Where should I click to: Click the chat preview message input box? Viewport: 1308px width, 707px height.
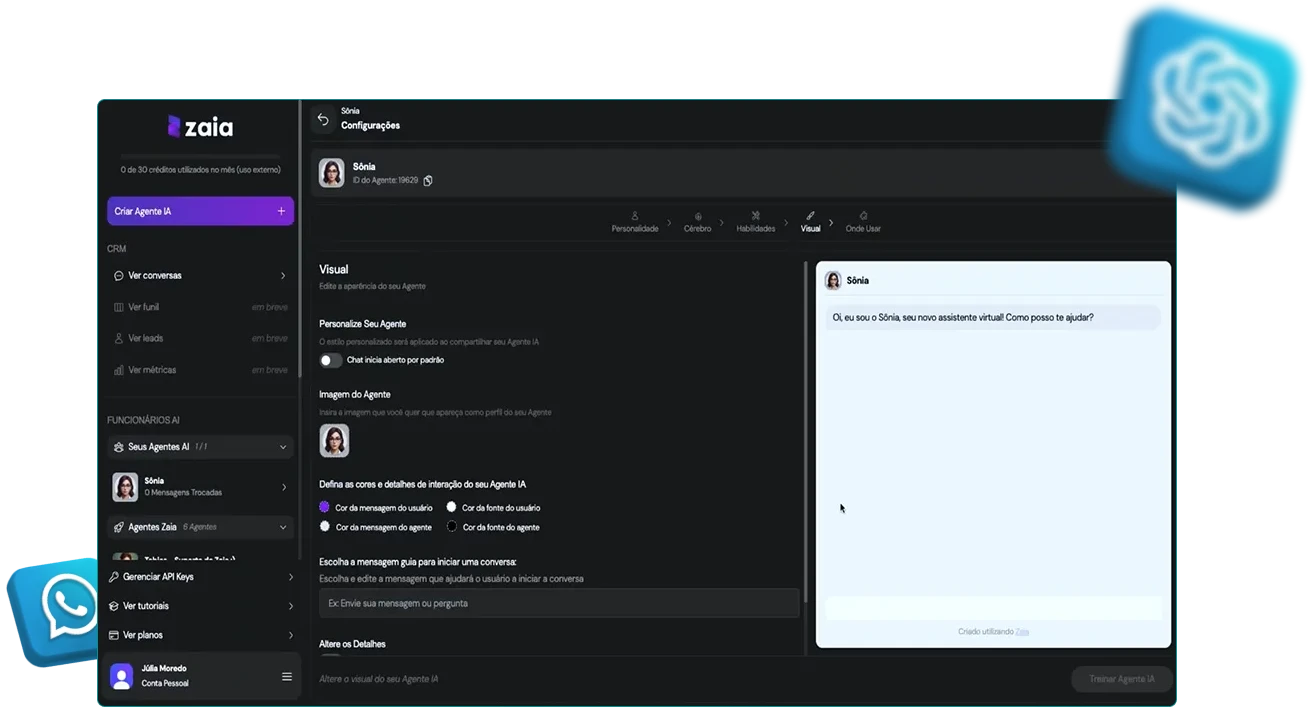coord(993,608)
